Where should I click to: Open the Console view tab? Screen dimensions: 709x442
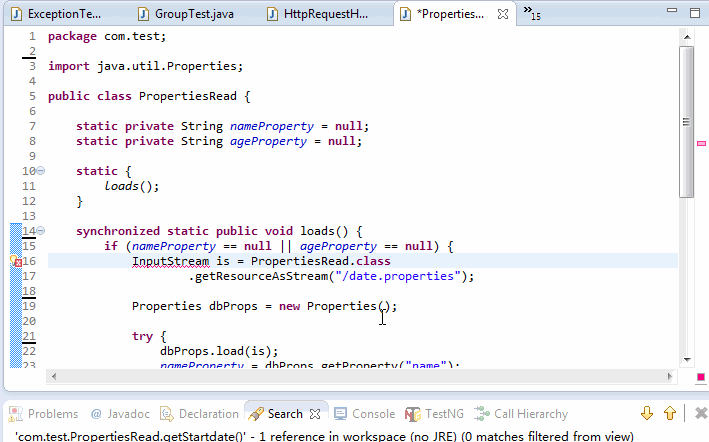pyautogui.click(x=364, y=414)
